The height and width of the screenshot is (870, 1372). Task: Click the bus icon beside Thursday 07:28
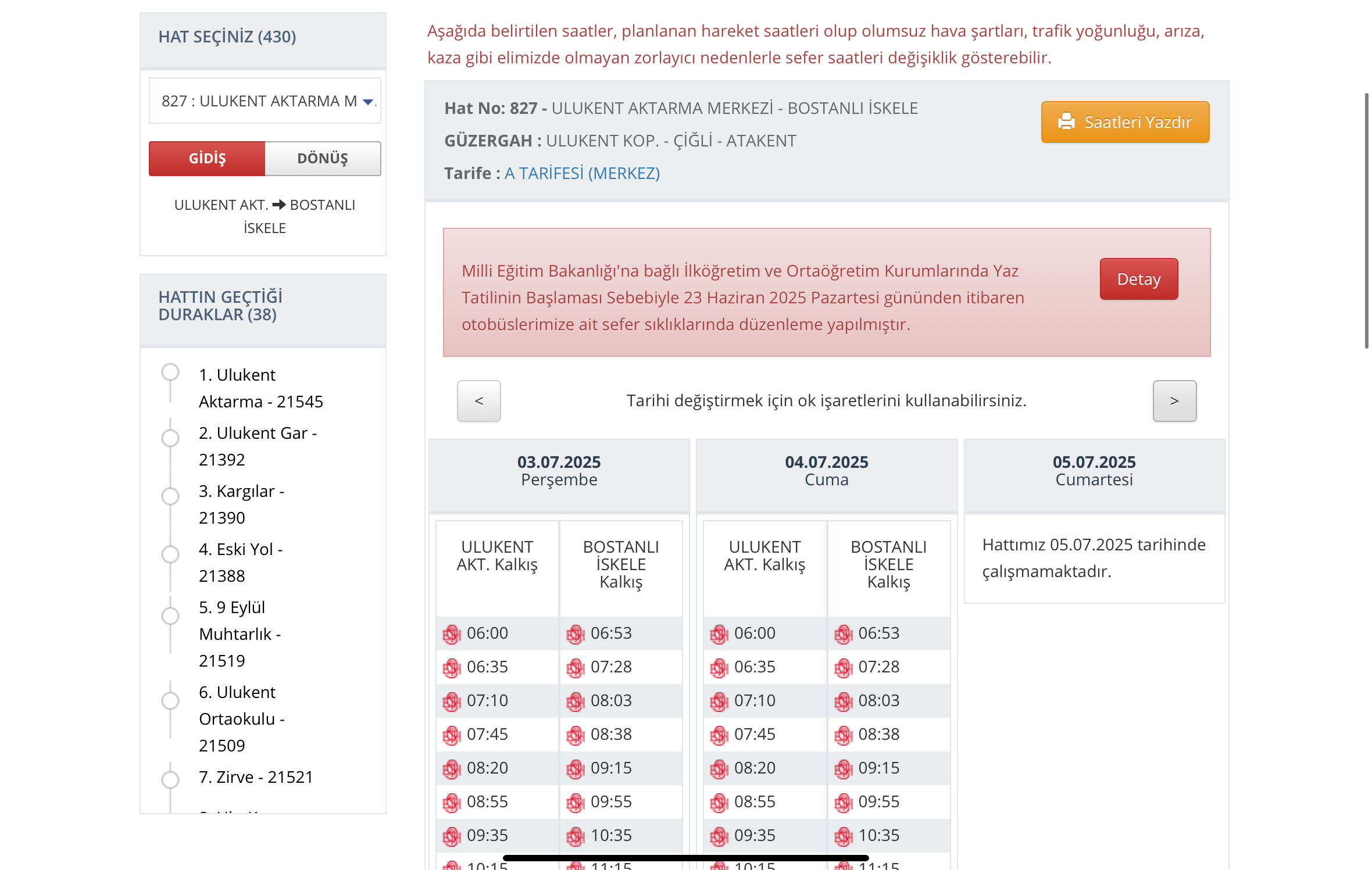576,668
